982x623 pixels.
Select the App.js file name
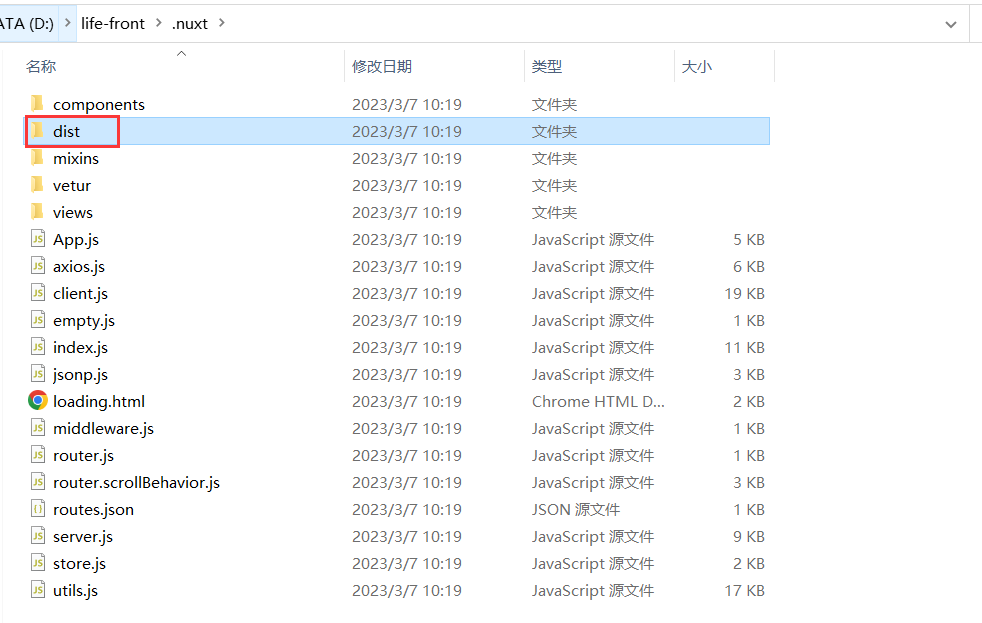coord(76,240)
